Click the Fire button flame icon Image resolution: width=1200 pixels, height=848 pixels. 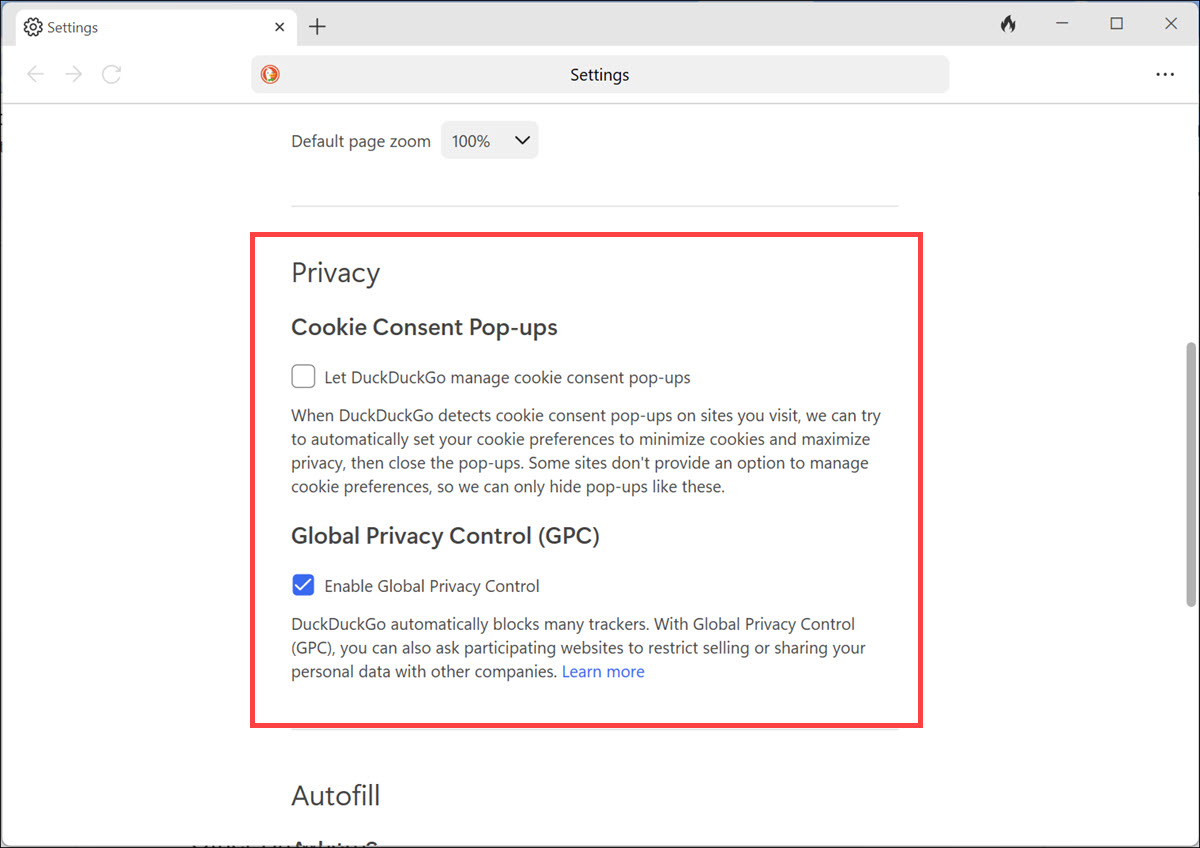pyautogui.click(x=1008, y=25)
